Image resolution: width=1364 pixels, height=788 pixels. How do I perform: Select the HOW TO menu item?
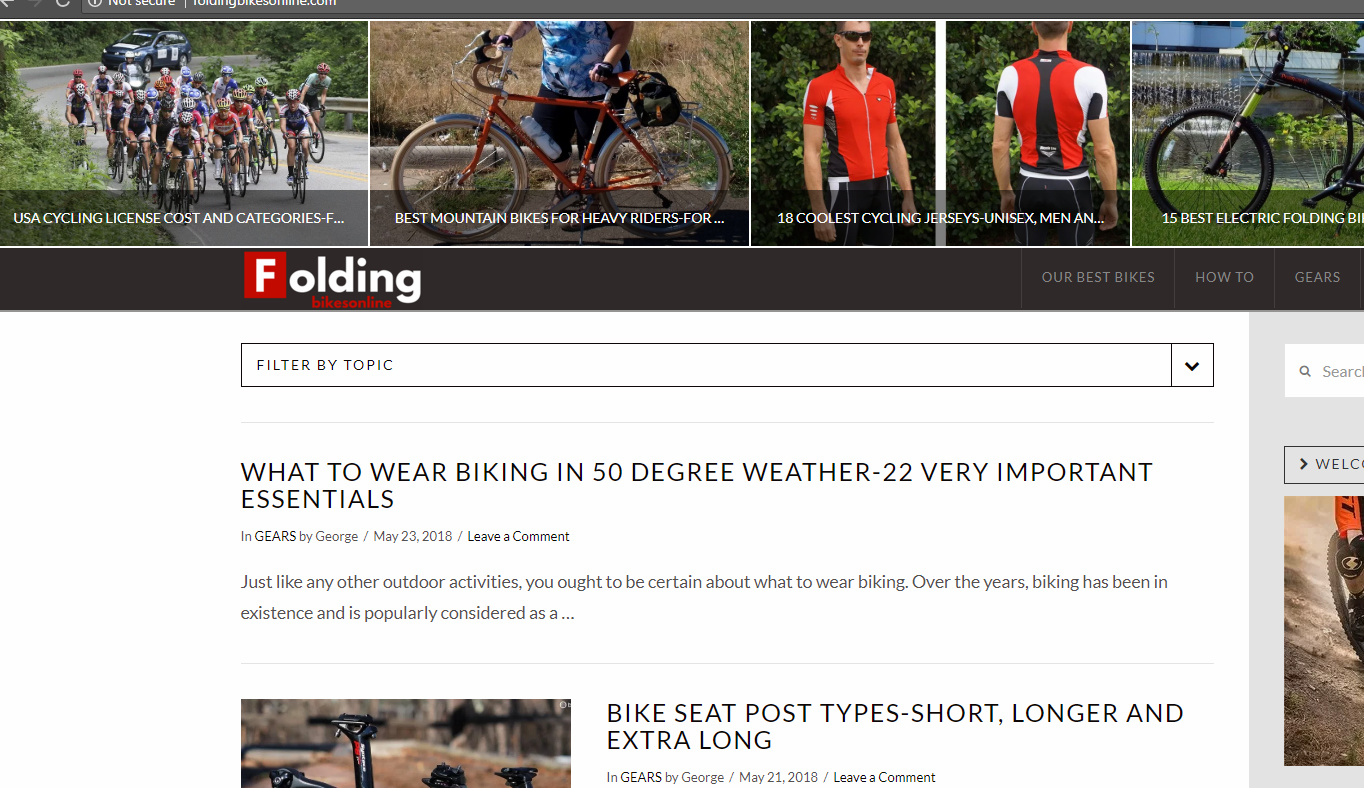(1224, 277)
